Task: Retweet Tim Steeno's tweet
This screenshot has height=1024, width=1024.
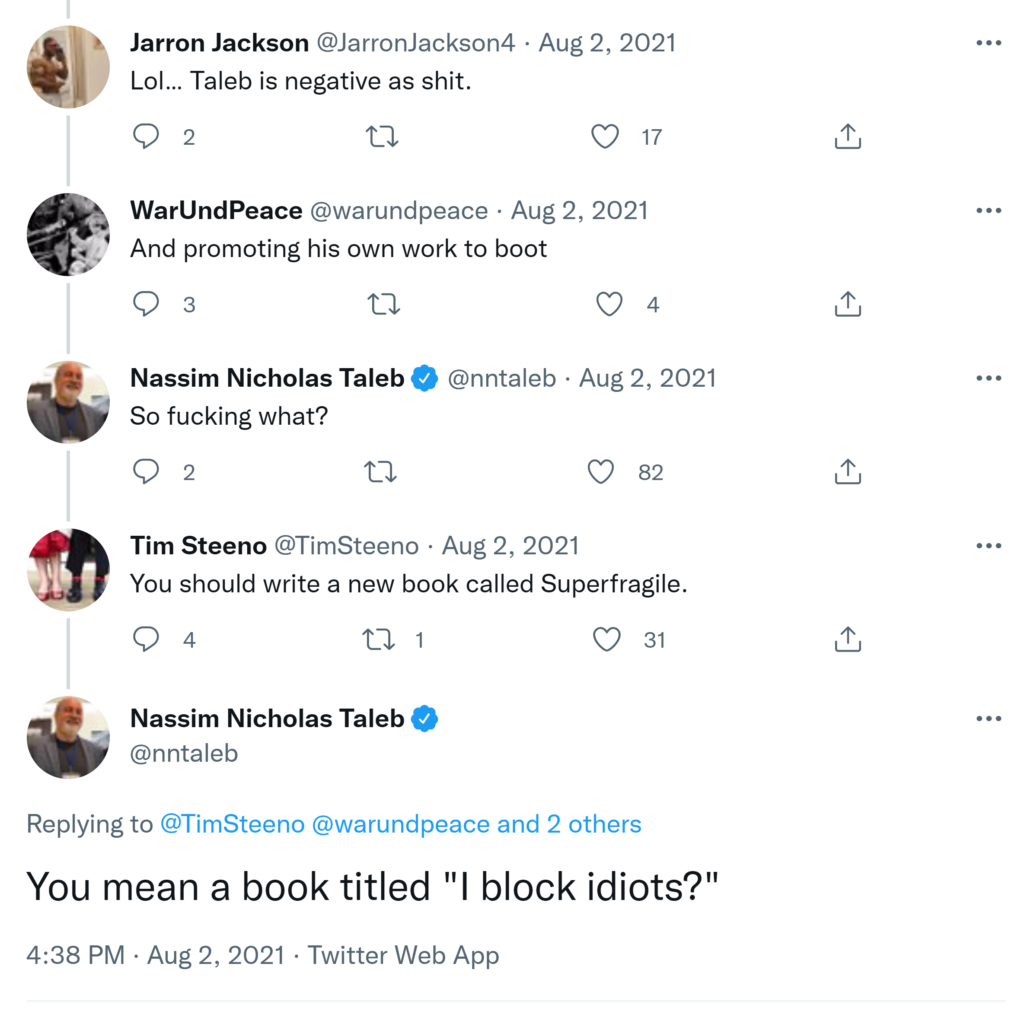Action: (x=379, y=639)
